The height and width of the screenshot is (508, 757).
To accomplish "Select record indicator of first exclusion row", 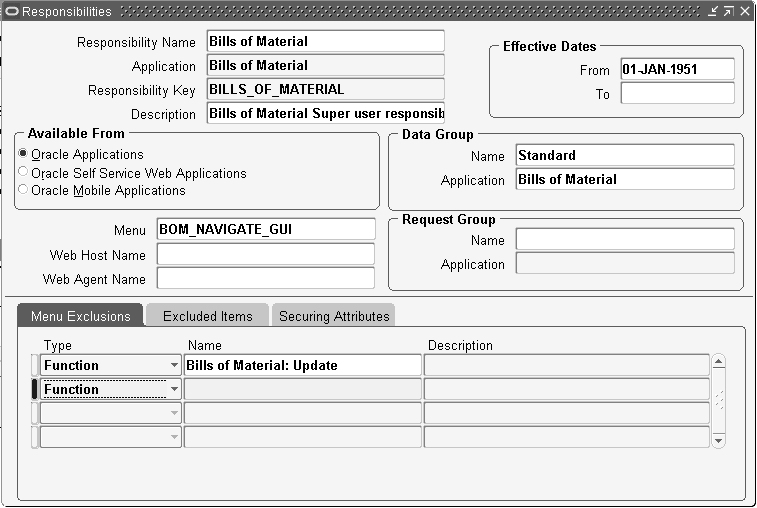I will [34, 366].
